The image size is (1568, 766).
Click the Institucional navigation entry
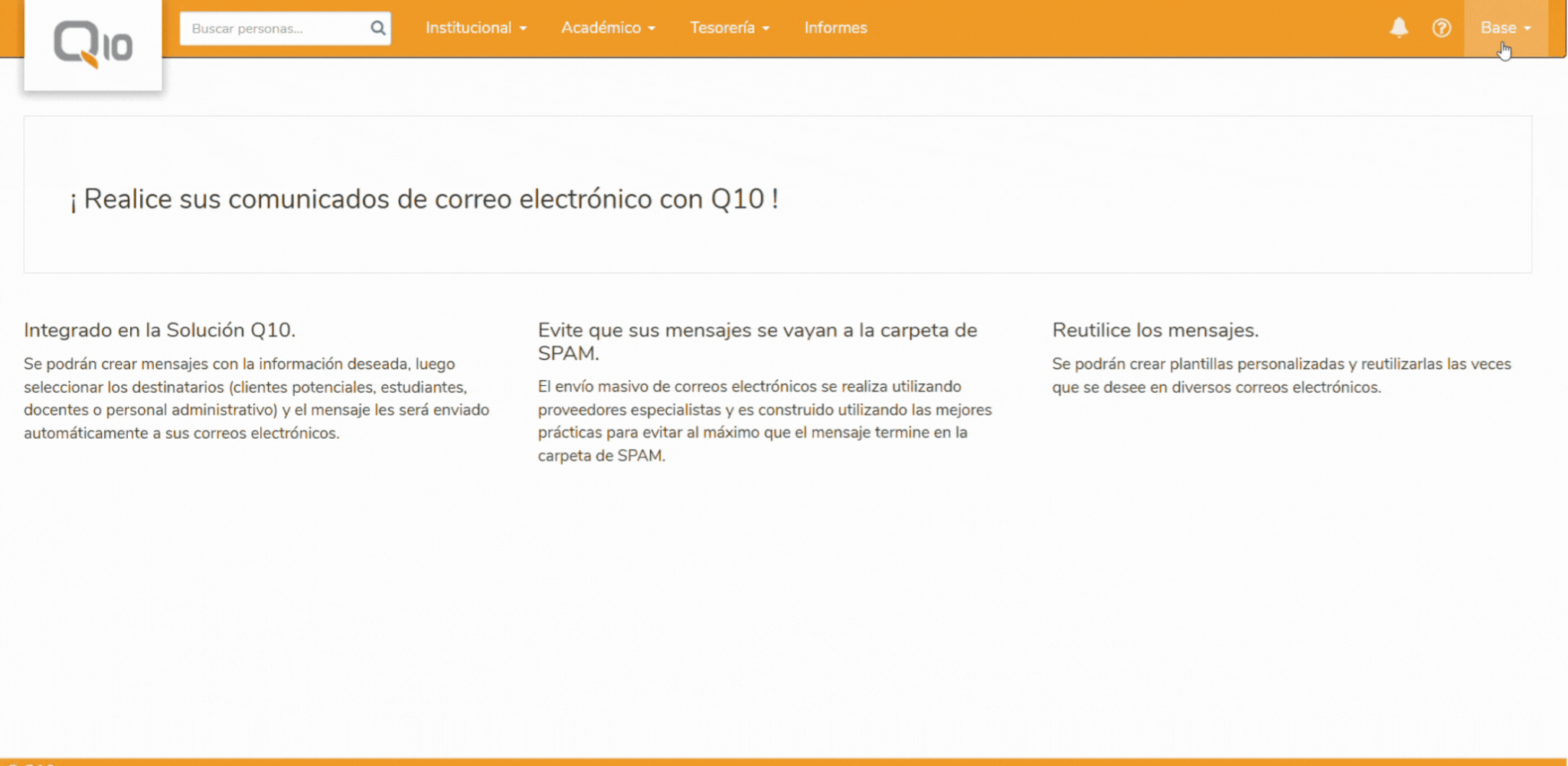pyautogui.click(x=469, y=28)
